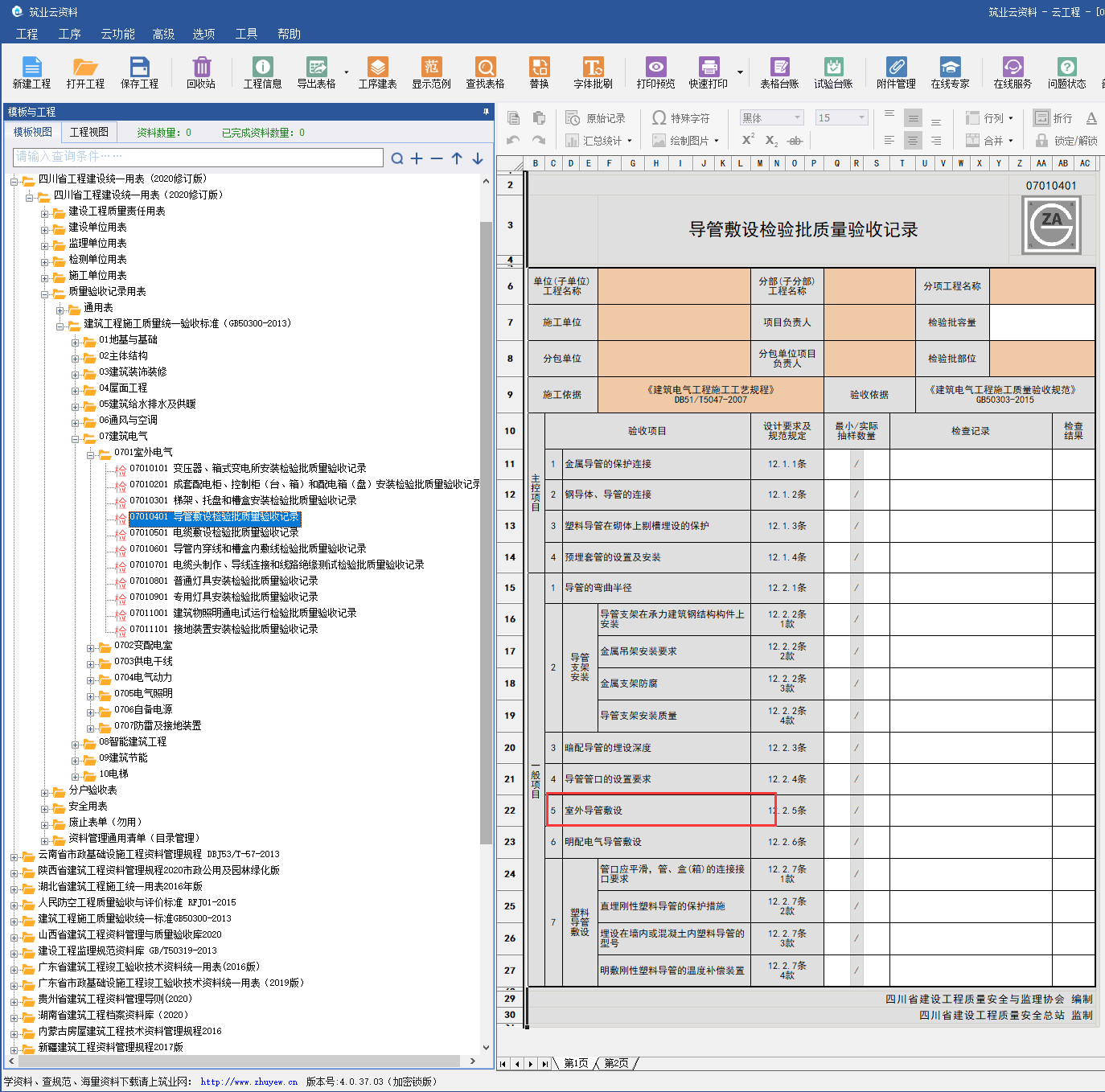Toggle 锁定/解锁 cell lock
Viewport: 1105px width, 1092px height.
point(1066,141)
